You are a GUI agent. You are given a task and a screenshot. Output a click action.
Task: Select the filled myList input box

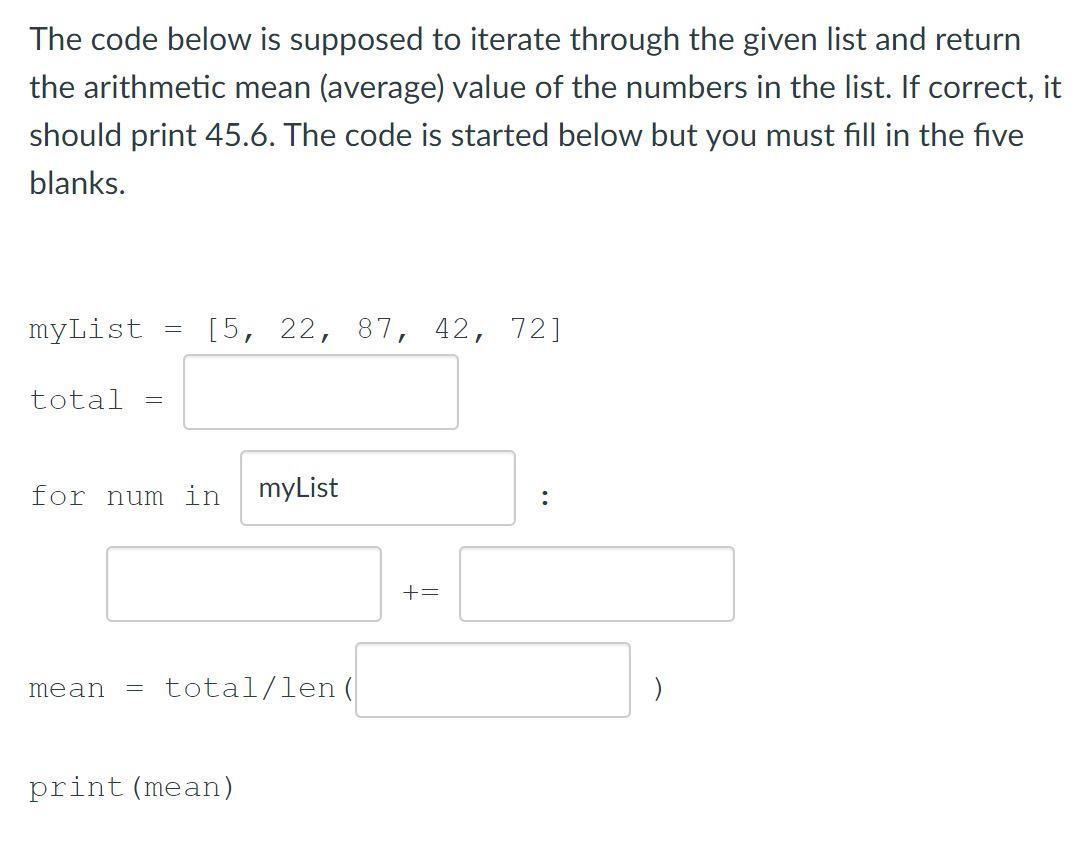pos(378,488)
